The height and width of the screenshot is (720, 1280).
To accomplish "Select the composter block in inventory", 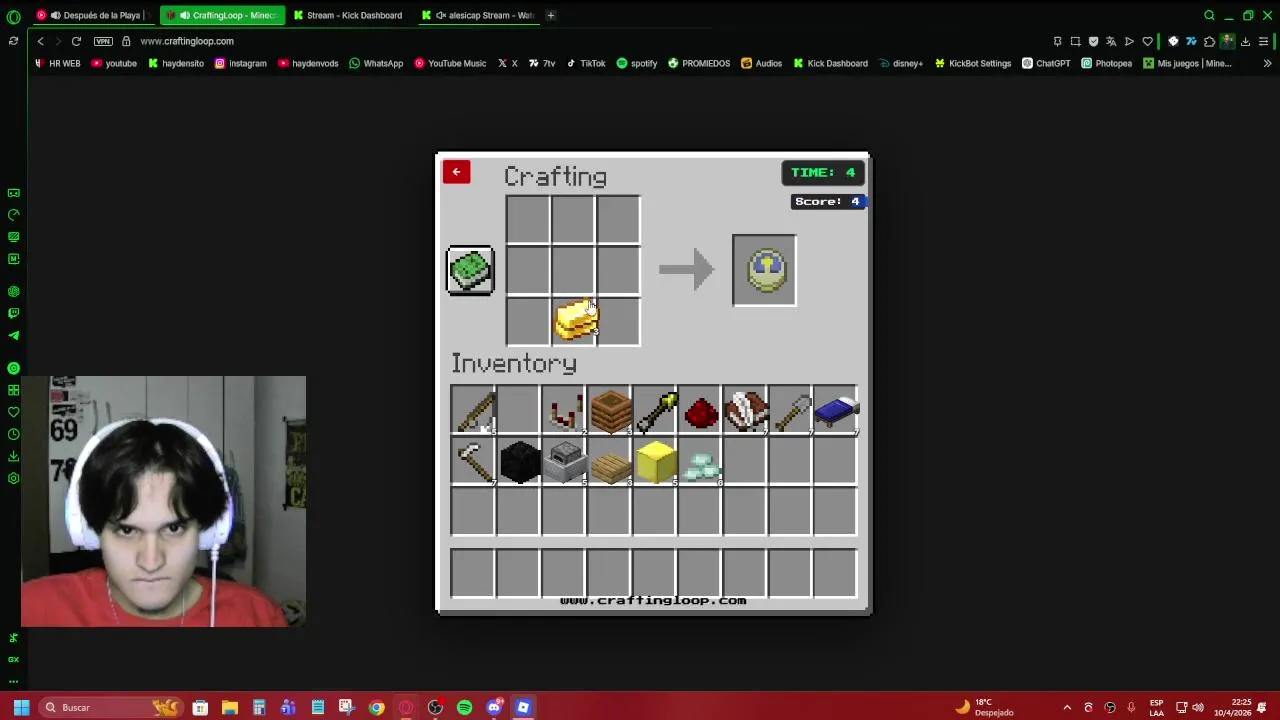I will click(x=609, y=411).
